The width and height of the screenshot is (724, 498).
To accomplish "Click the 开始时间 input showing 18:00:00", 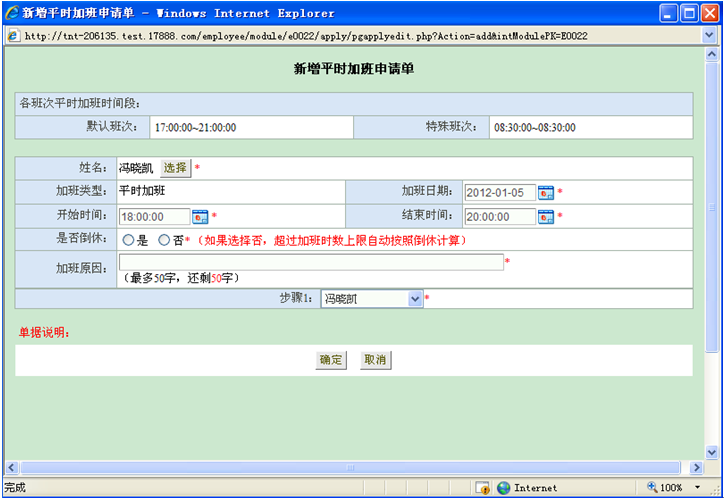I will click(154, 216).
